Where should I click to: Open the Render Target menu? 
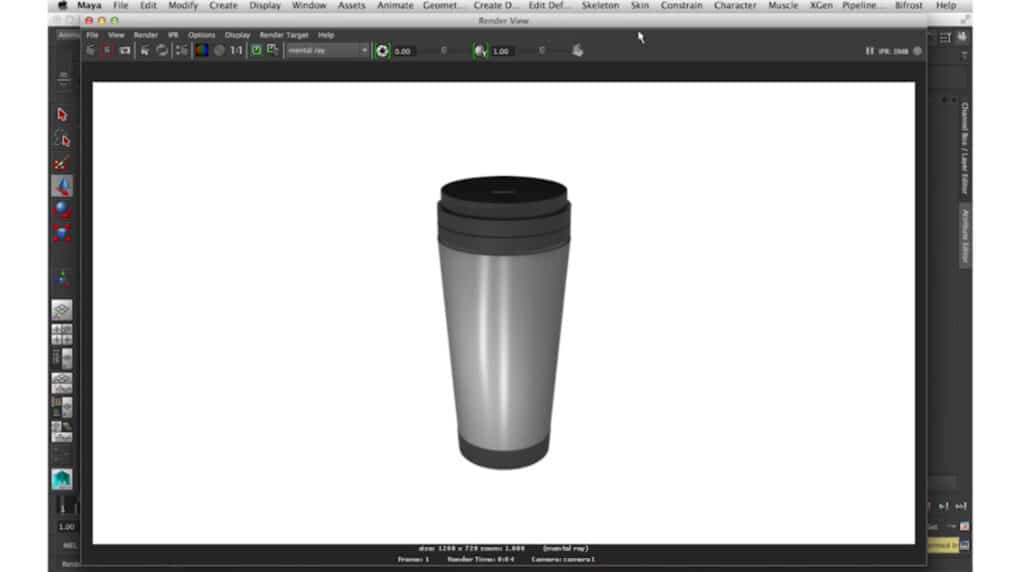click(x=284, y=35)
